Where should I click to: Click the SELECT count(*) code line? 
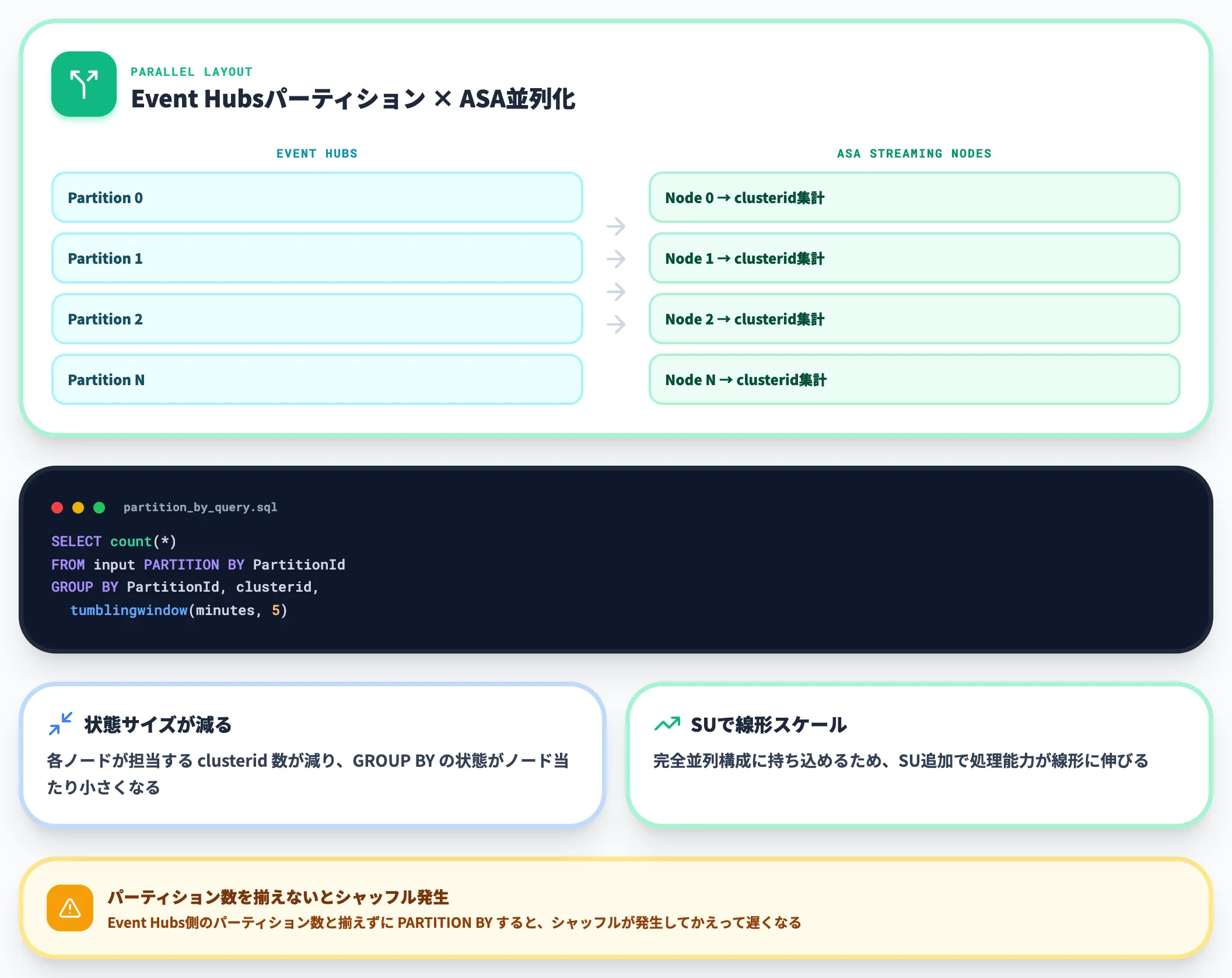114,542
